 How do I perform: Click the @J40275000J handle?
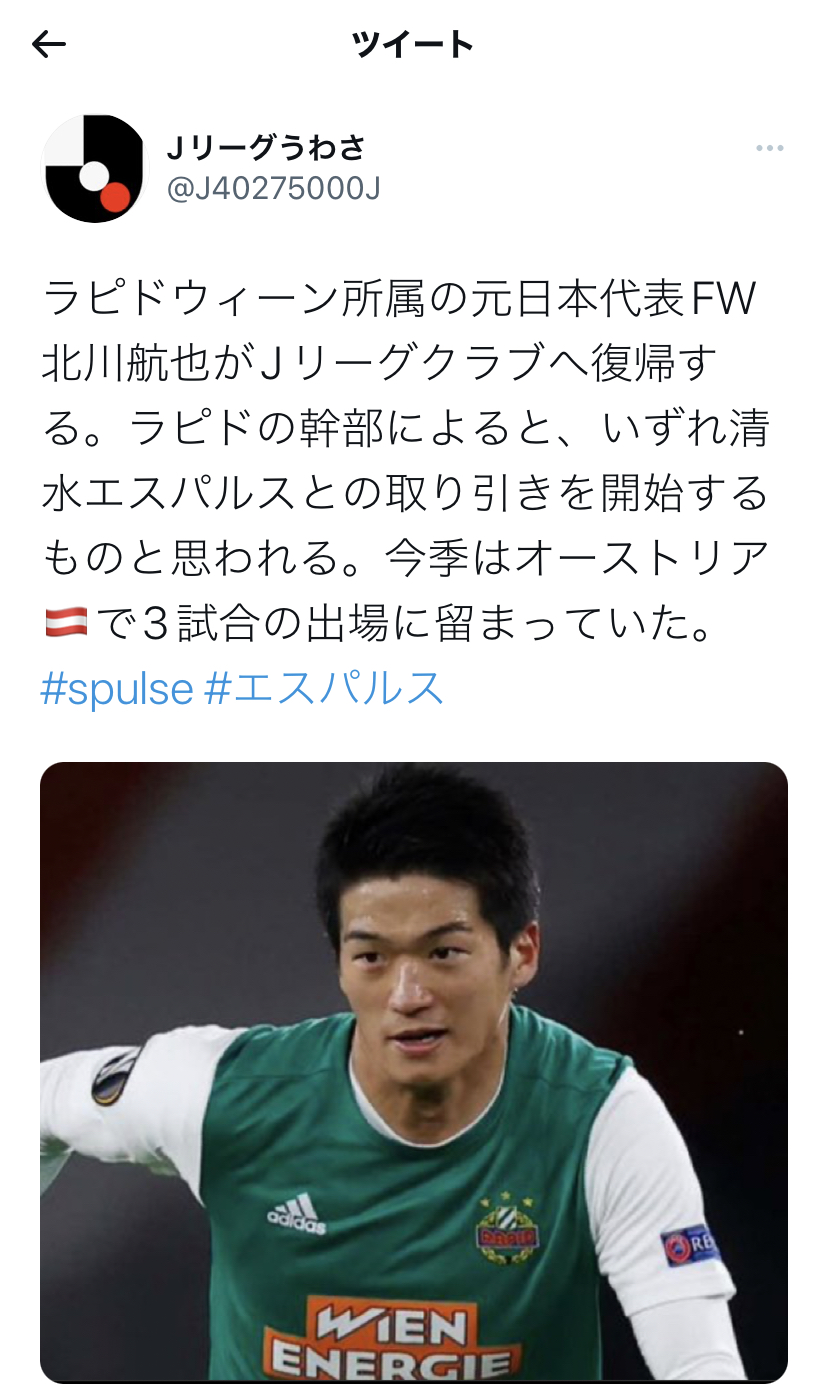tap(273, 188)
